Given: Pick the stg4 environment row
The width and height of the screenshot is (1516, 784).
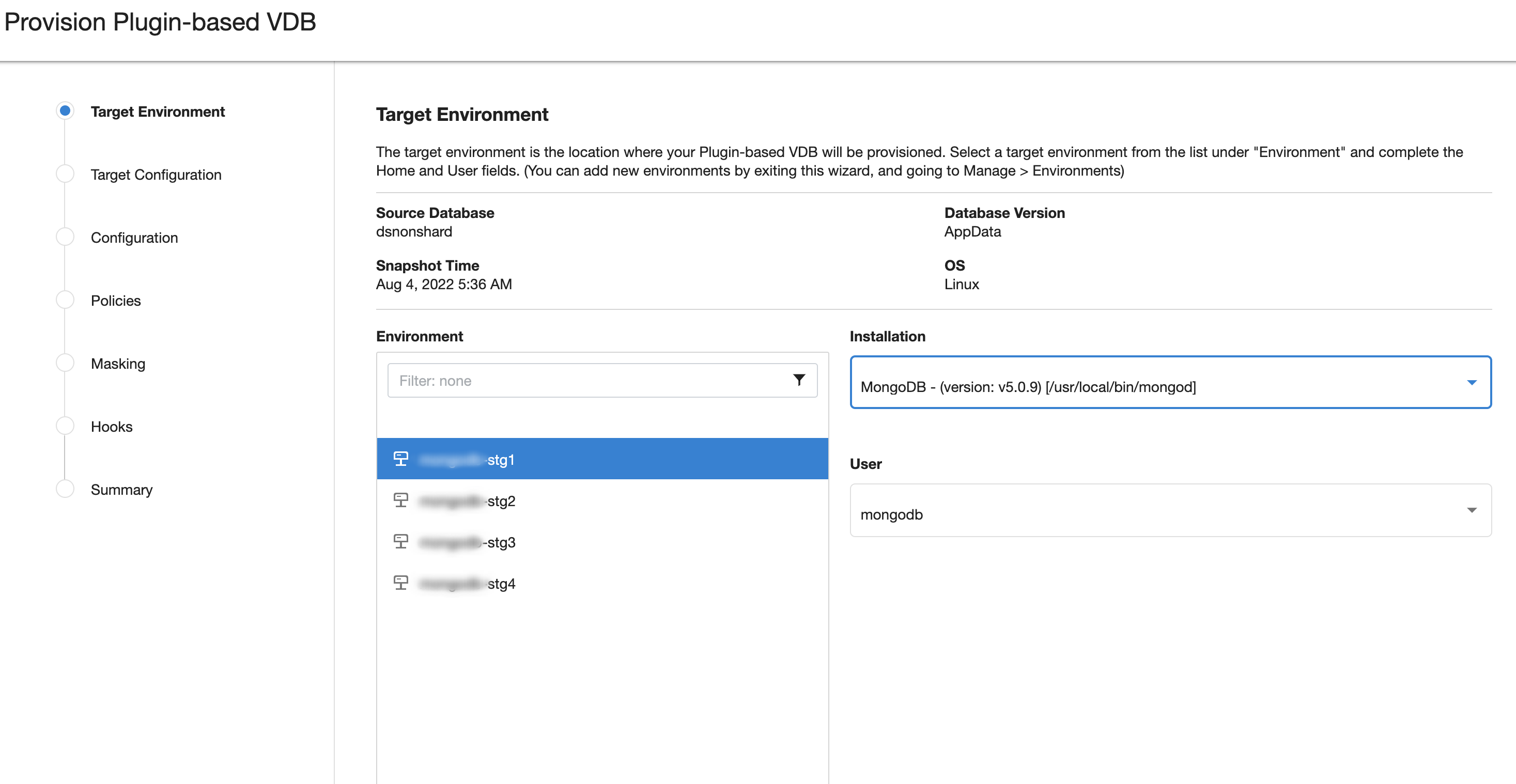Looking at the screenshot, I should [x=602, y=584].
